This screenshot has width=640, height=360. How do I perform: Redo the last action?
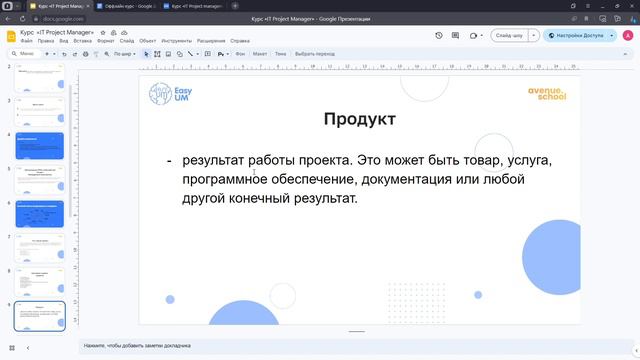coord(75,54)
